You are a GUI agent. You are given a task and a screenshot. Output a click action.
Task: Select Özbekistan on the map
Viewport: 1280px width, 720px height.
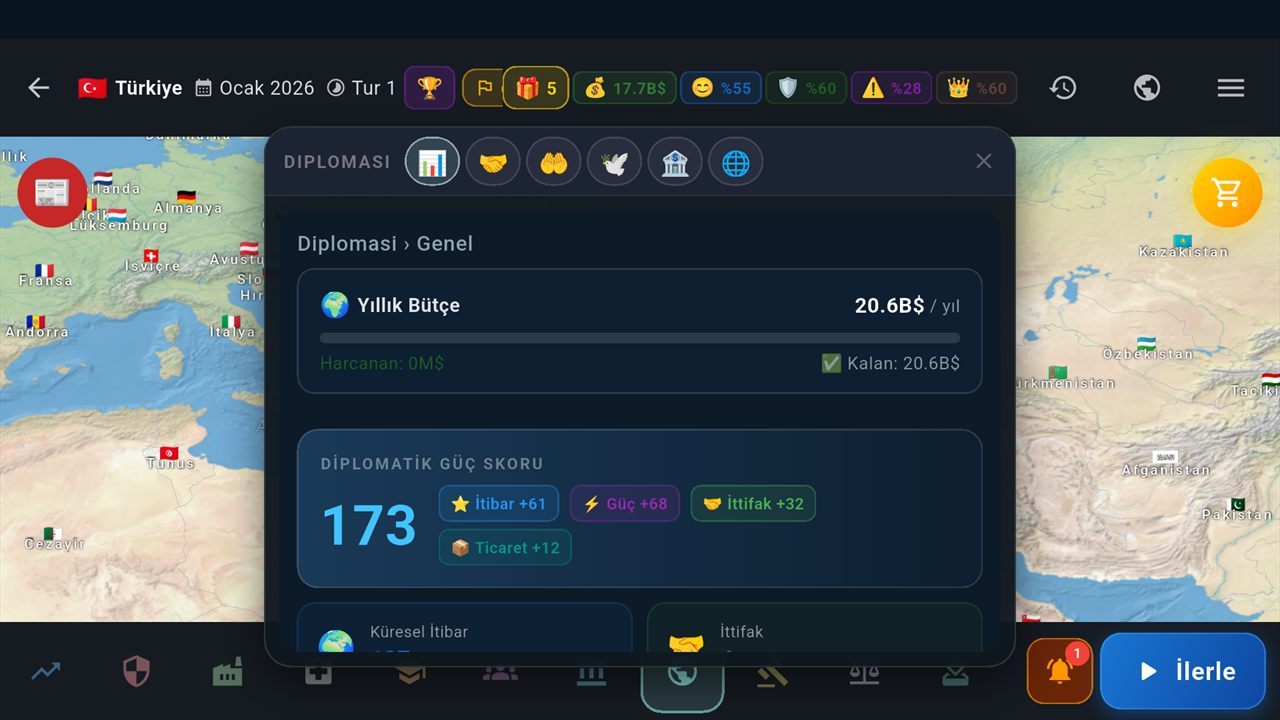[1147, 349]
